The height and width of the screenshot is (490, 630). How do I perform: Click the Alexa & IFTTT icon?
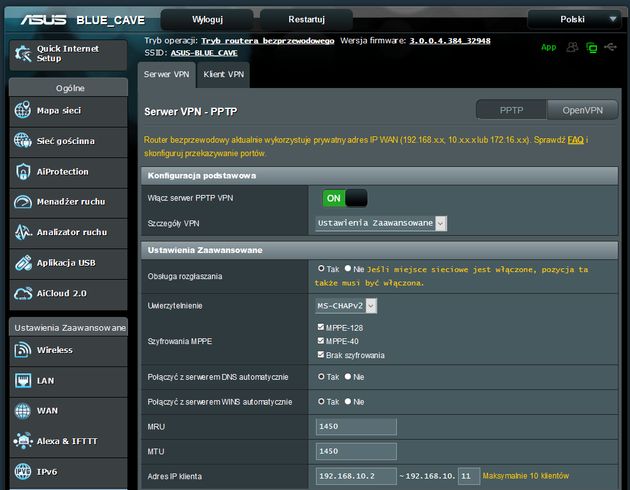pyautogui.click(x=23, y=441)
